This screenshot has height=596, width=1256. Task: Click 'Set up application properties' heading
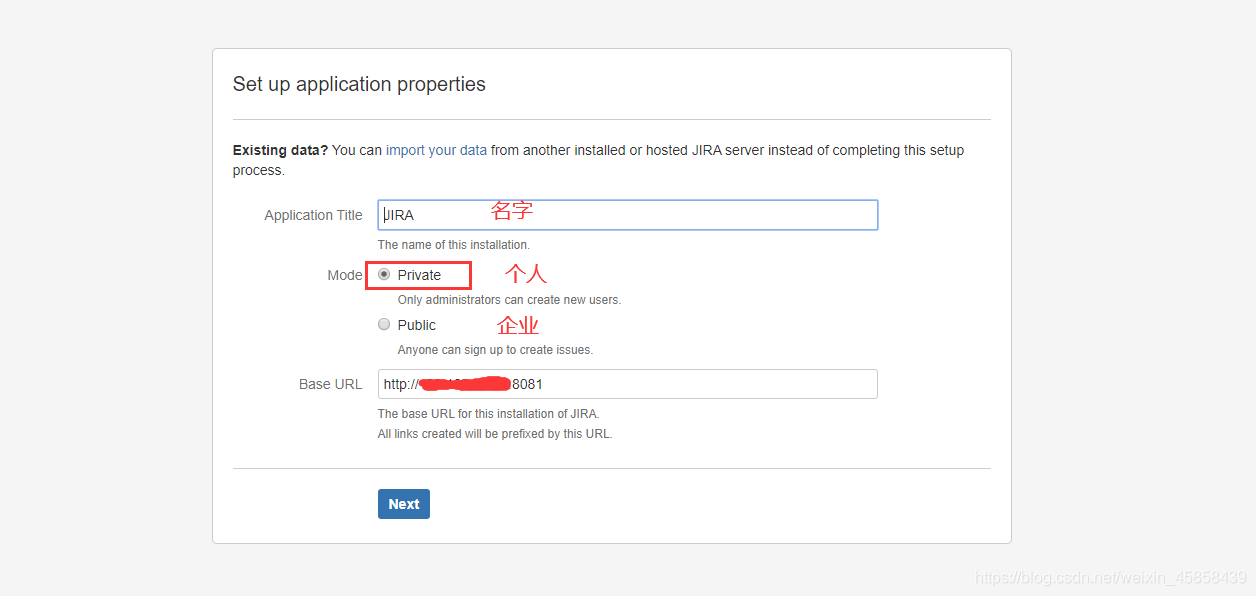click(359, 84)
